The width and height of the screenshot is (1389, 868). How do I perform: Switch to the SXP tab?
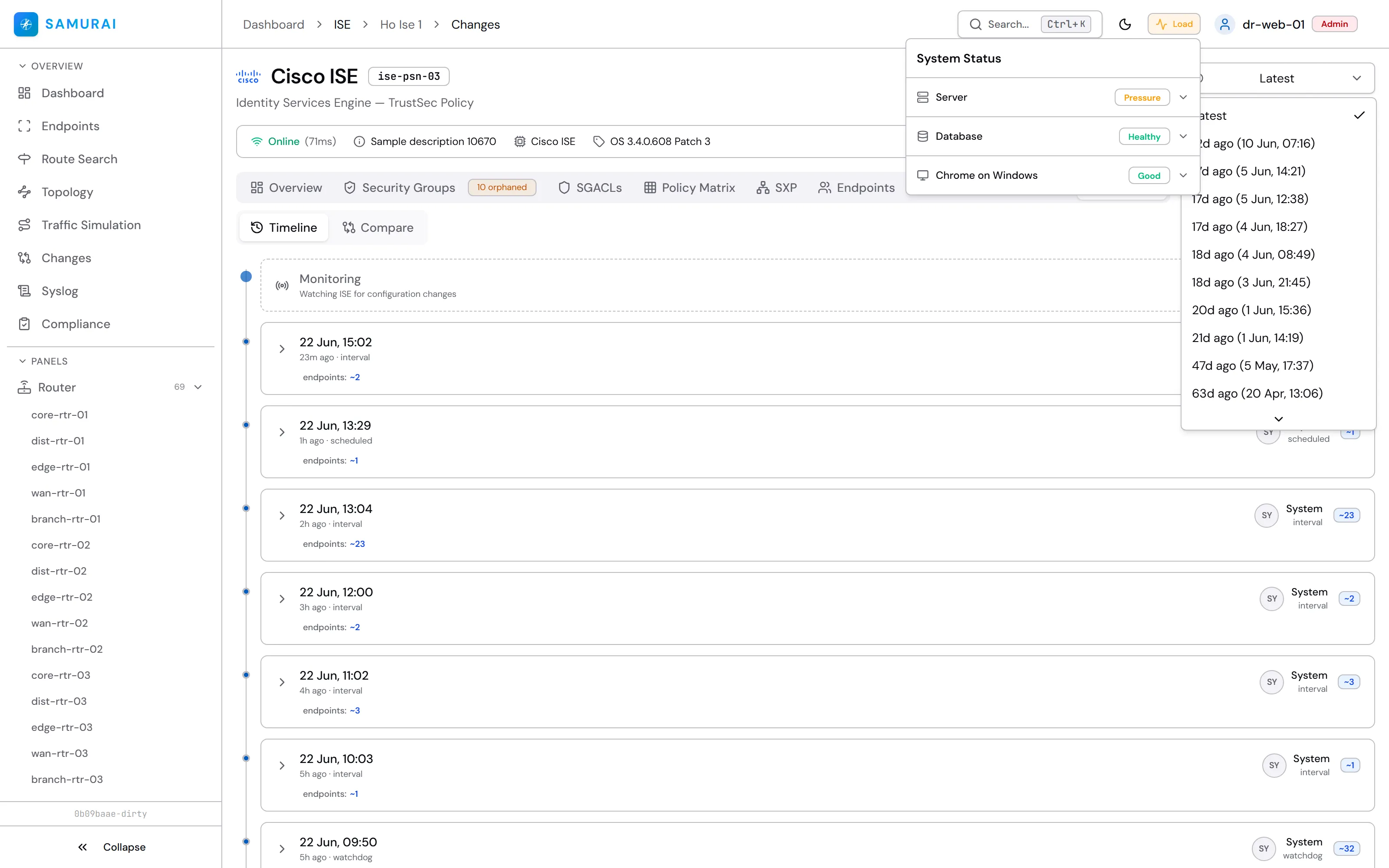click(x=777, y=188)
